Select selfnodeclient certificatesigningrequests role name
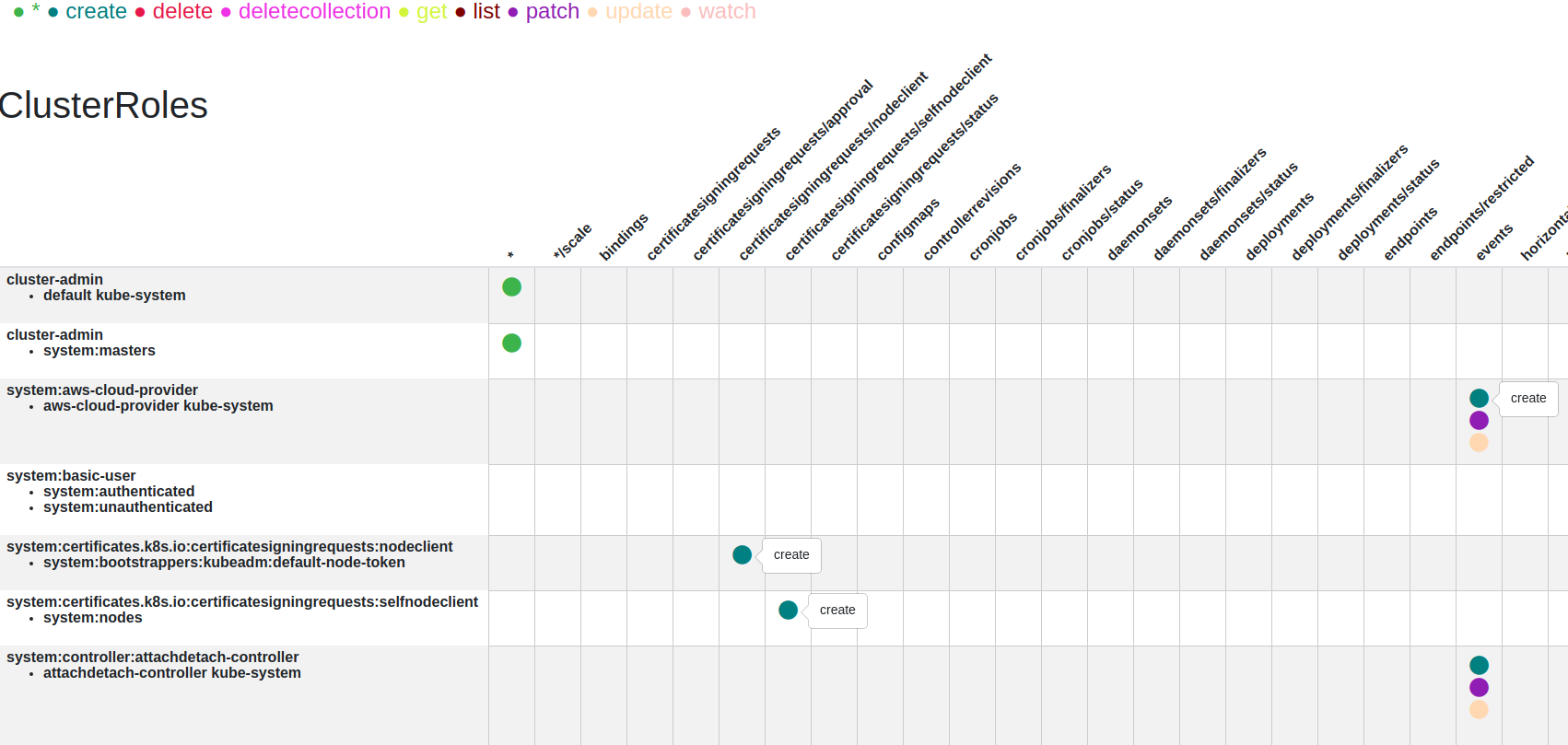This screenshot has width=1568, height=745. 242,602
